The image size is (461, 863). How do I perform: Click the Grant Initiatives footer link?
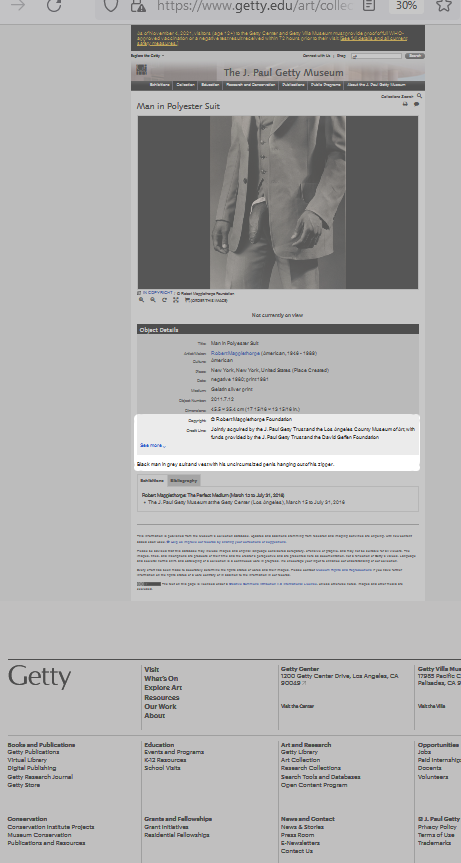166,827
